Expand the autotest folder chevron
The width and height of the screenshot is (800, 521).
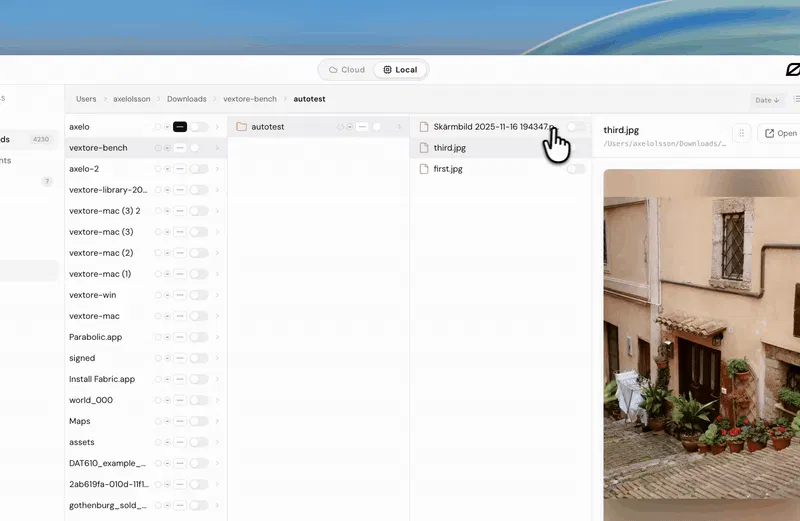click(399, 127)
